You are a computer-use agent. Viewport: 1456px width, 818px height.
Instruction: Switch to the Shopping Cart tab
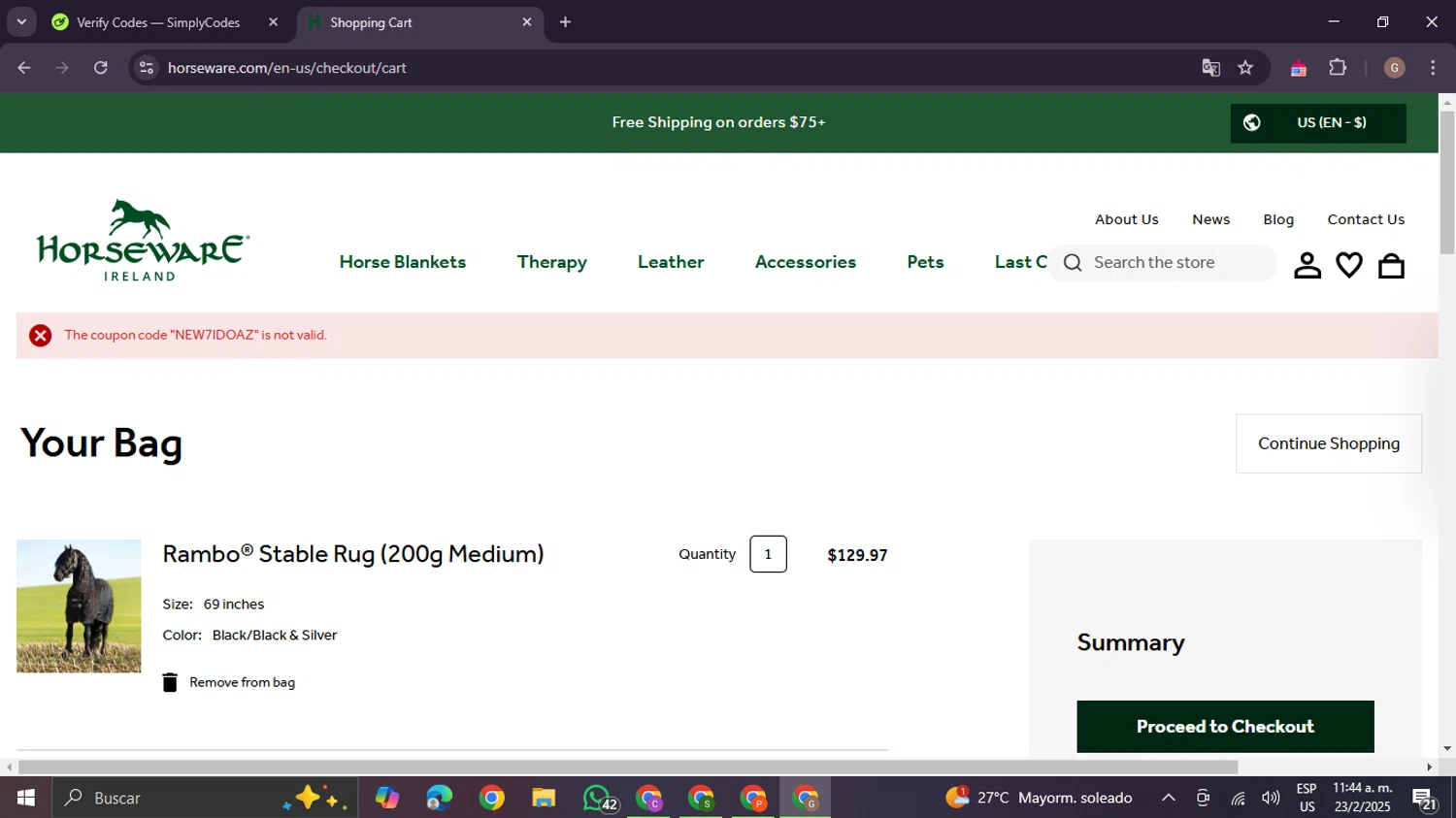click(420, 22)
